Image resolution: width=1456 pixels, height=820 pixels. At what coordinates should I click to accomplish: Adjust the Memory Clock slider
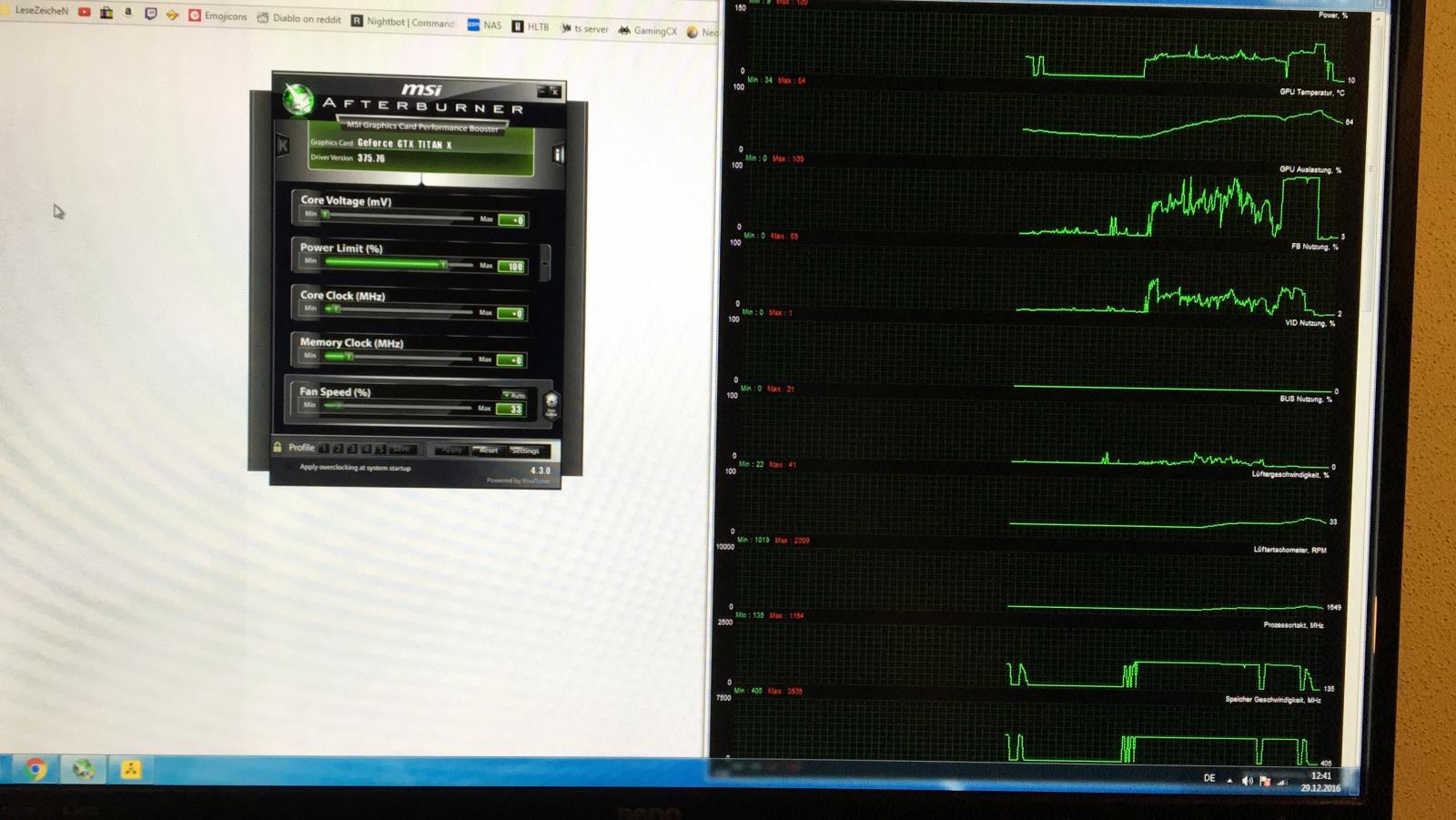(x=398, y=358)
